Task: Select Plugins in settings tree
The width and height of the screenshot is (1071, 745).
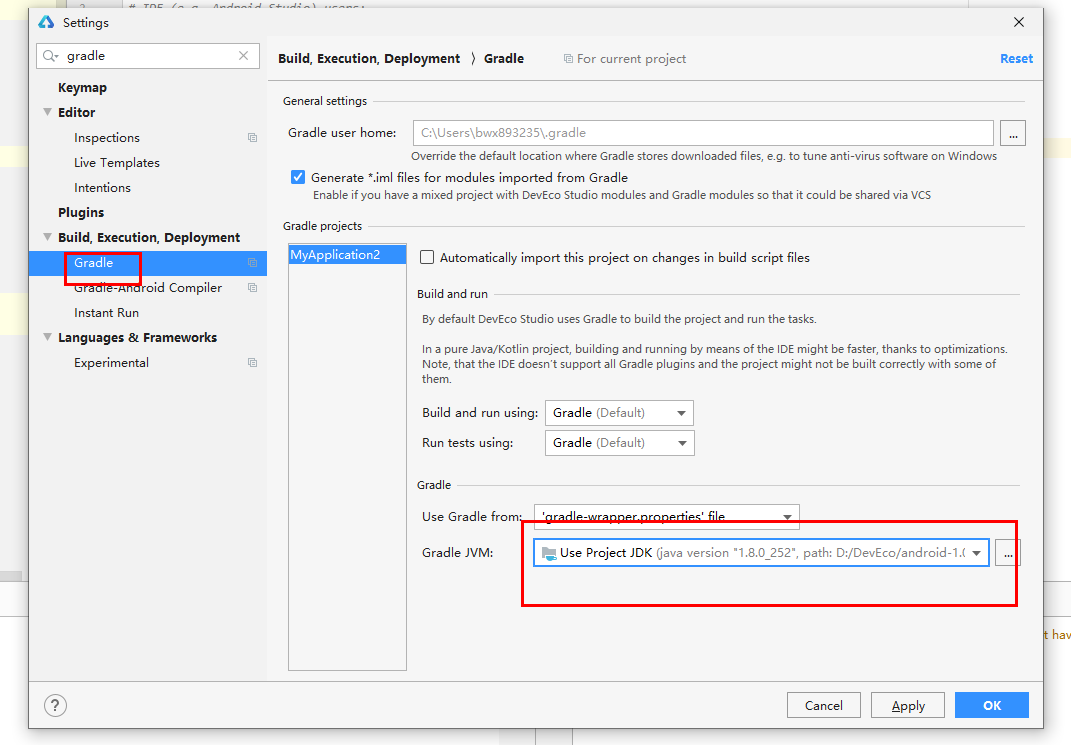Action: click(81, 212)
